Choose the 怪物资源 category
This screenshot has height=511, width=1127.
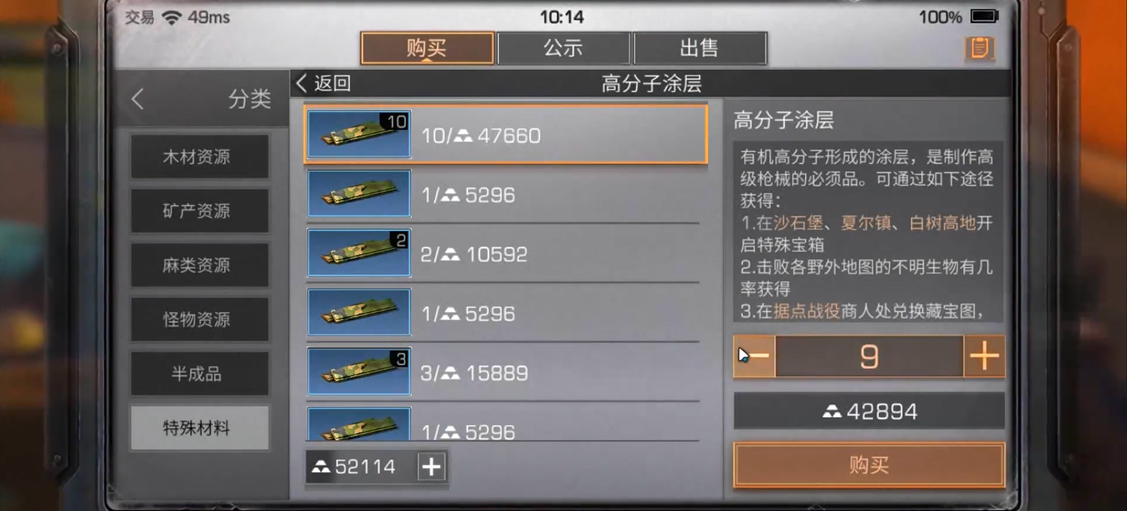(x=199, y=320)
